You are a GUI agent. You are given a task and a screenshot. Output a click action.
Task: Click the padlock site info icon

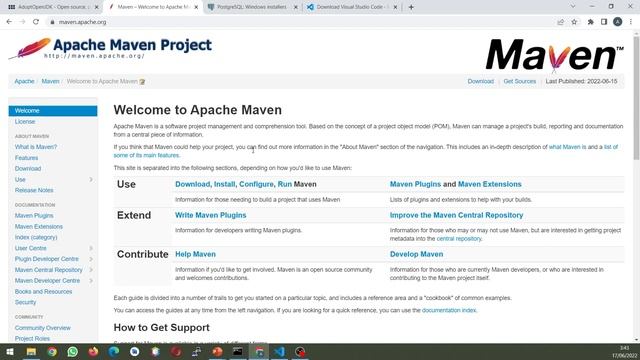point(52,22)
